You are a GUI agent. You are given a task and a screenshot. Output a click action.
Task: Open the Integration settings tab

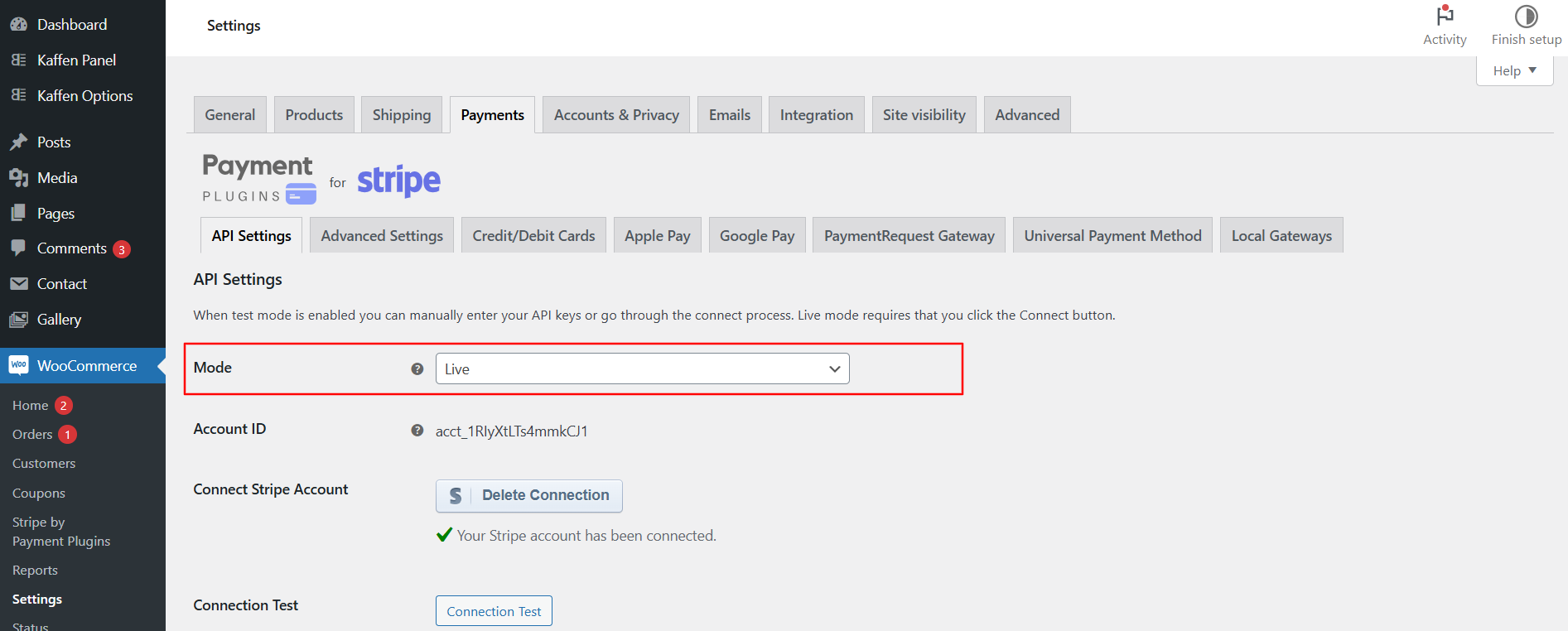pos(817,115)
